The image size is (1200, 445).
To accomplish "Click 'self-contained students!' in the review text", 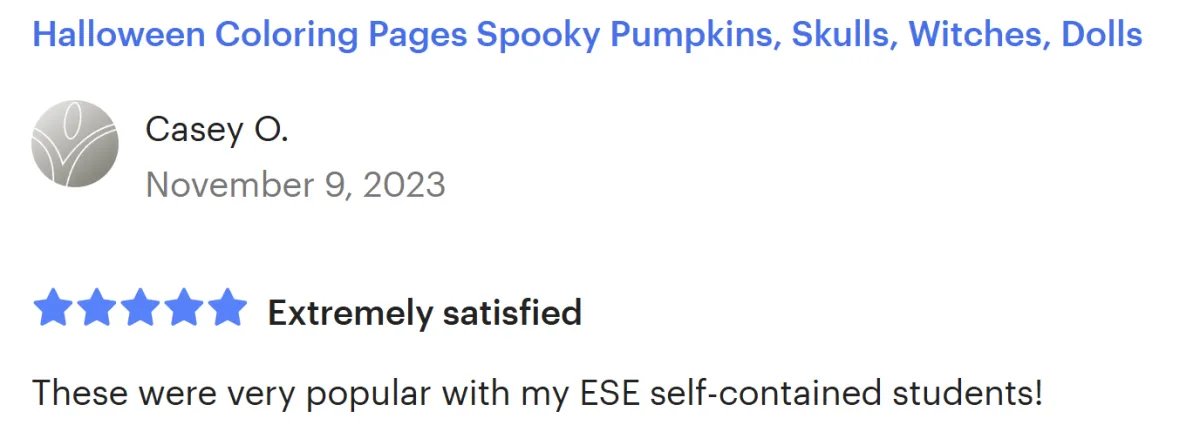I will pos(846,392).
